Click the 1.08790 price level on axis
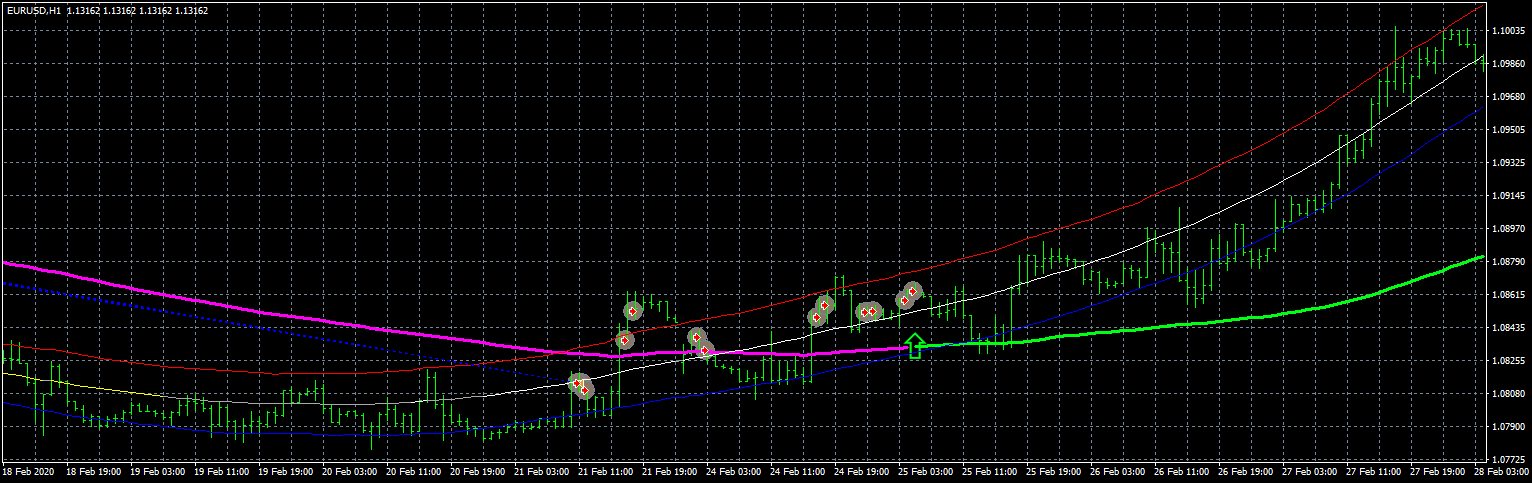This screenshot has width=1532, height=483. (x=1508, y=262)
